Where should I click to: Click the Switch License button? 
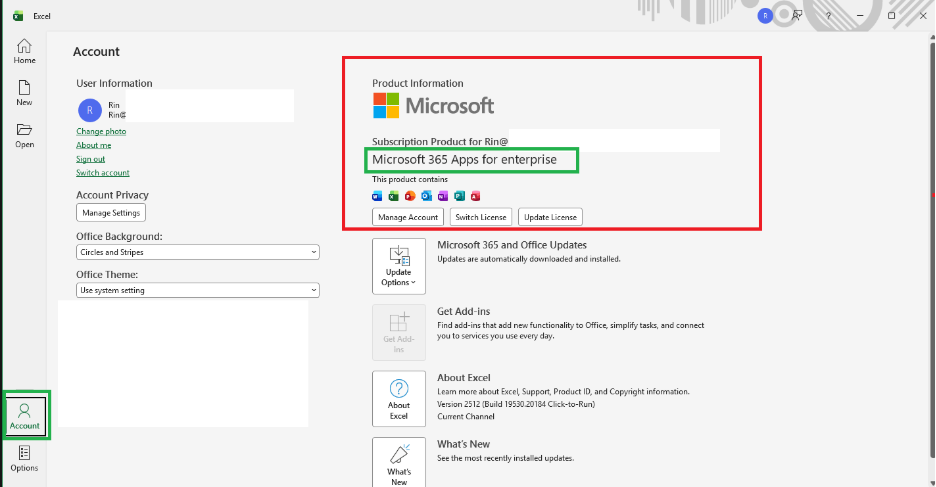point(481,217)
